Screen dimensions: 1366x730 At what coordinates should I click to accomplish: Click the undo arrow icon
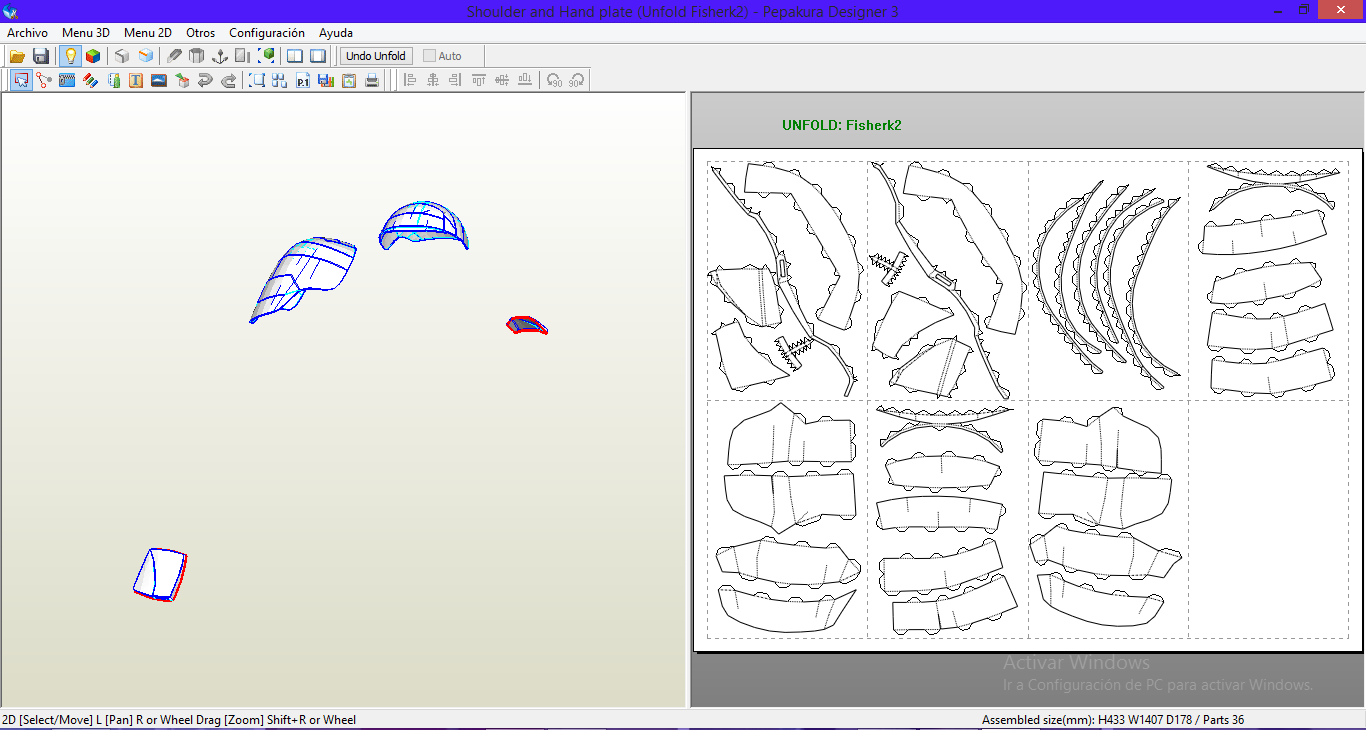pos(205,80)
